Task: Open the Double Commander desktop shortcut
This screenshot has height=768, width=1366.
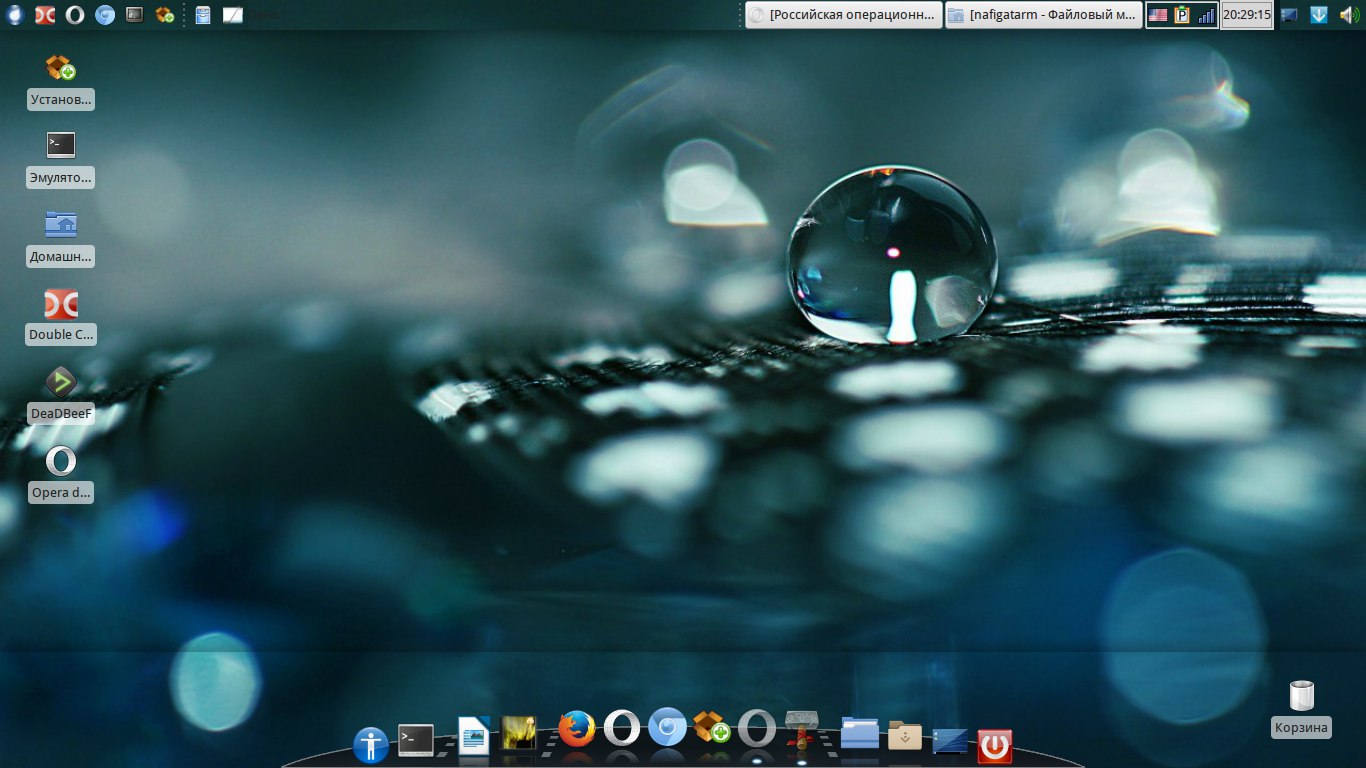Action: coord(61,305)
